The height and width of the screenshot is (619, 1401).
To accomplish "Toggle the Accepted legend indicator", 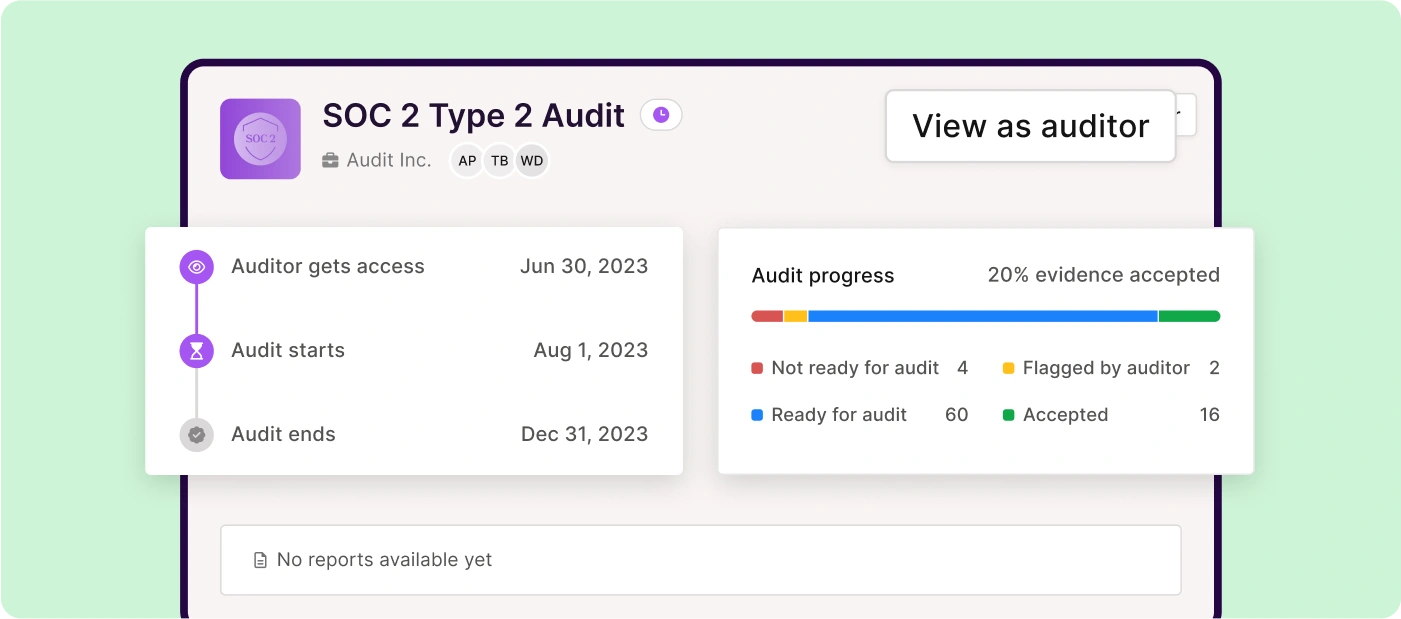I will [1010, 414].
